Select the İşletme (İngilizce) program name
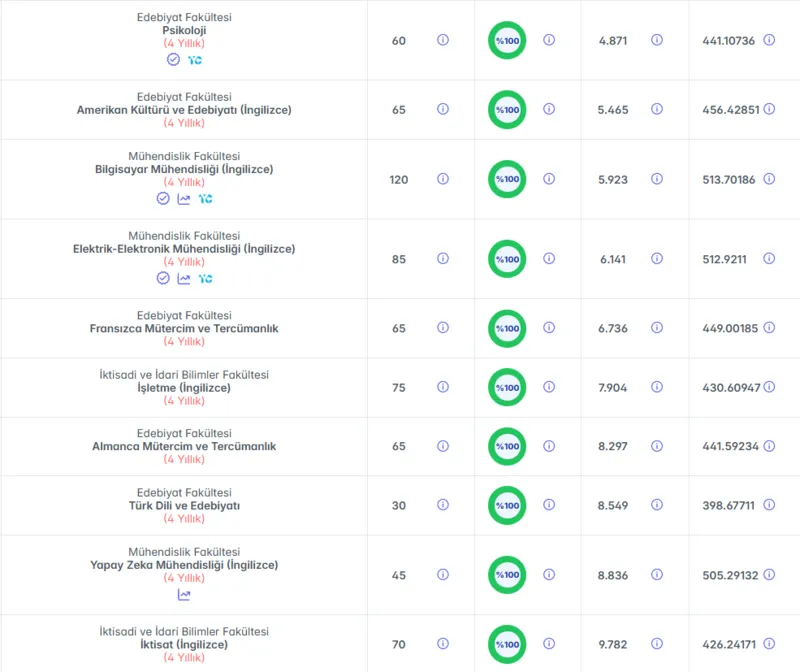 [184, 388]
